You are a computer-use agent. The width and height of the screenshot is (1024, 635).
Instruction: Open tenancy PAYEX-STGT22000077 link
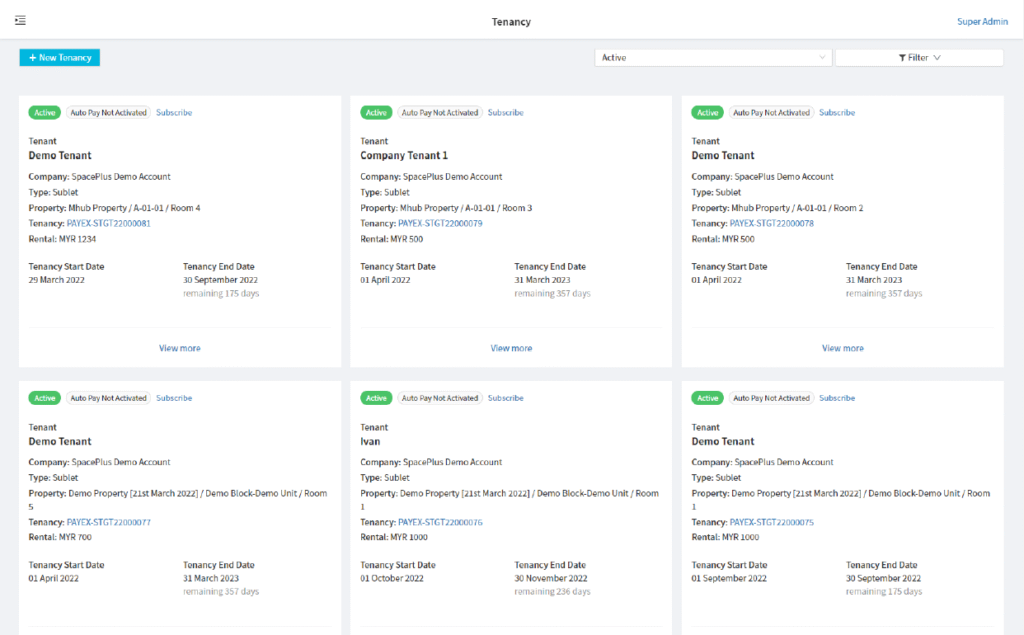tap(108, 522)
